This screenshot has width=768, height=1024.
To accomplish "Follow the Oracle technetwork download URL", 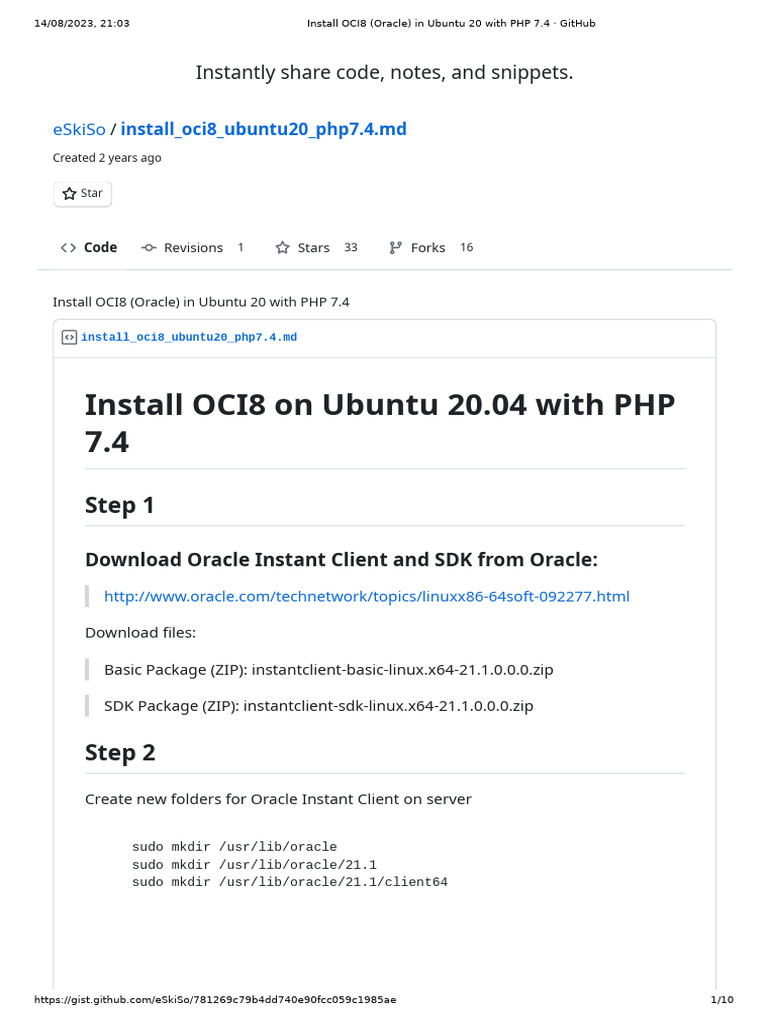I will click(x=367, y=597).
